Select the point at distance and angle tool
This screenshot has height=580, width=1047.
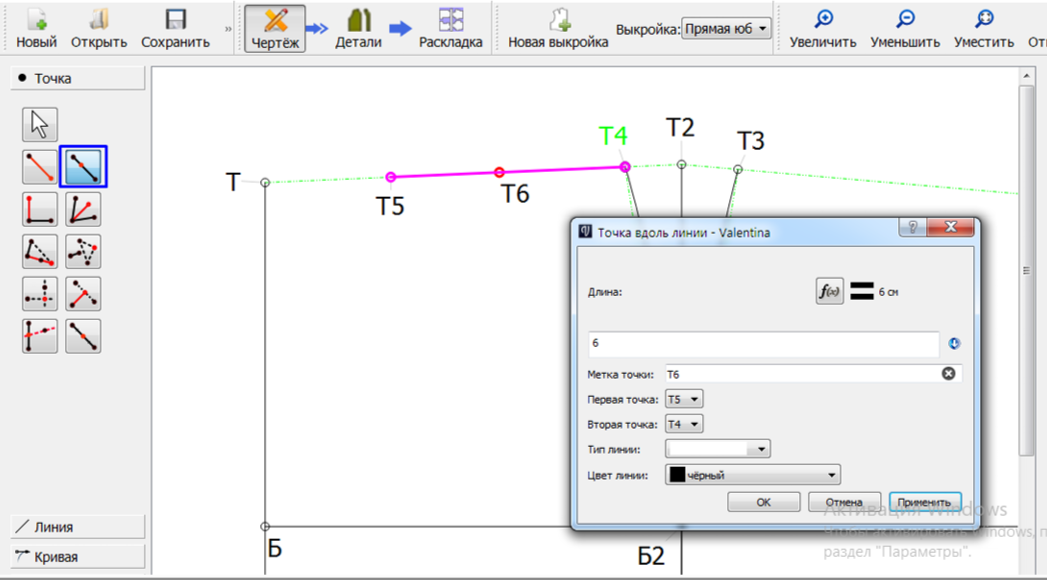[39, 166]
